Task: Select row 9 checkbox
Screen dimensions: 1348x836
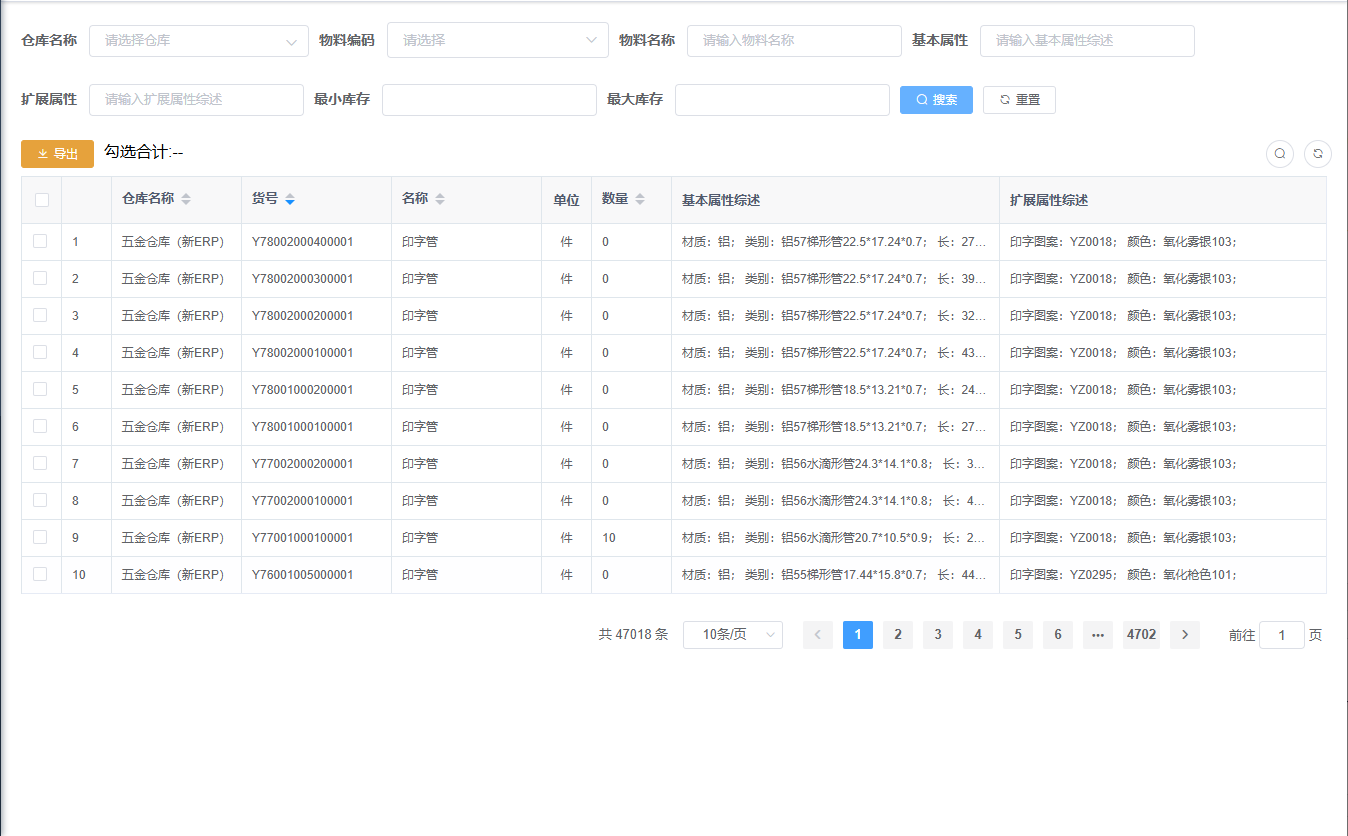Action: [40, 537]
